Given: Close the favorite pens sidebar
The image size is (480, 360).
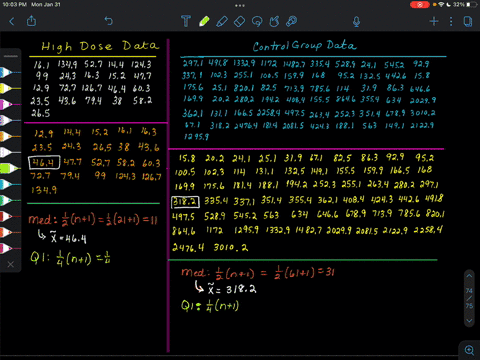Looking at the screenshot, I should pyautogui.click(x=11, y=264).
